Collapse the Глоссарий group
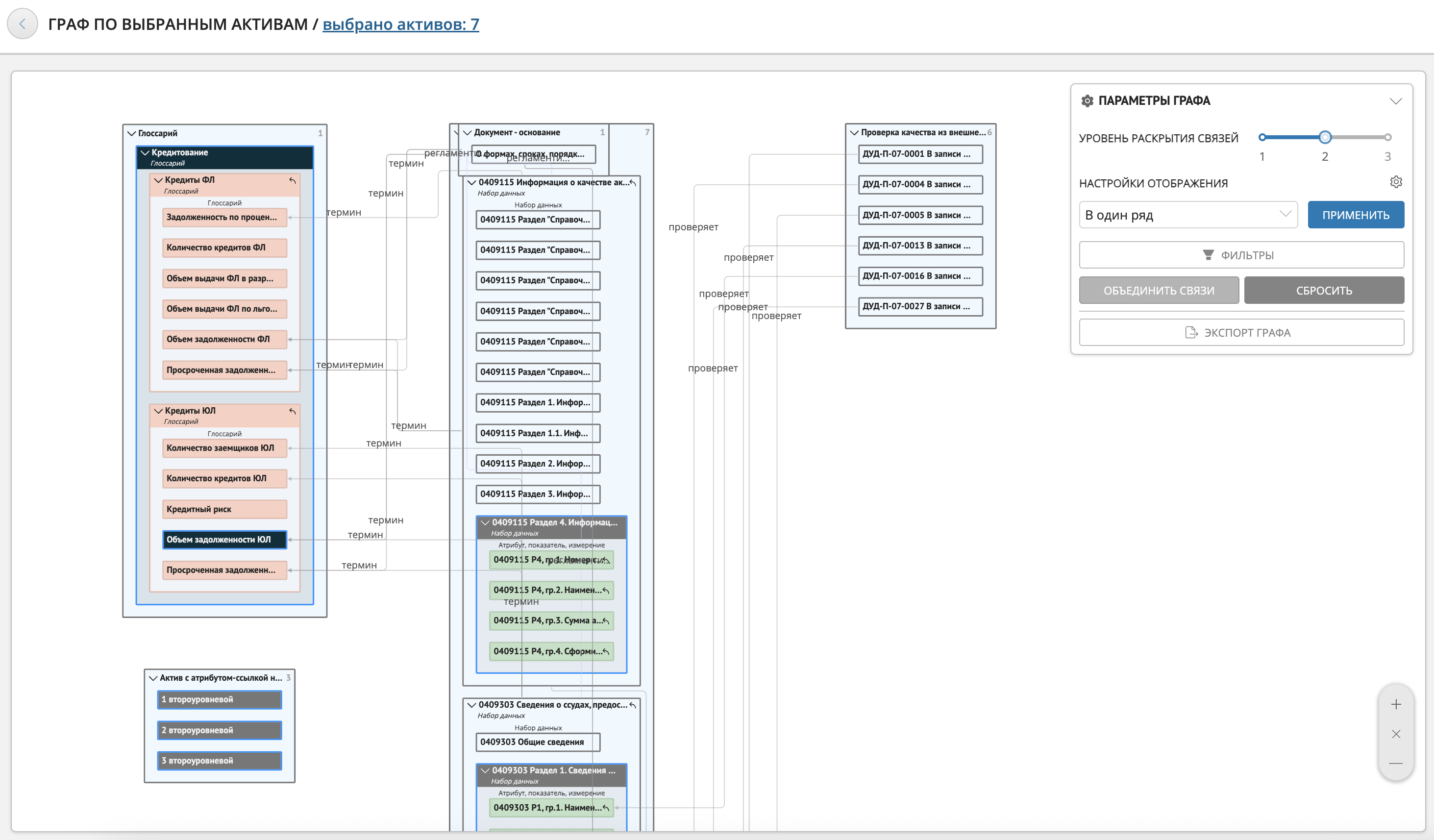The width and height of the screenshot is (1434, 840). [131, 133]
